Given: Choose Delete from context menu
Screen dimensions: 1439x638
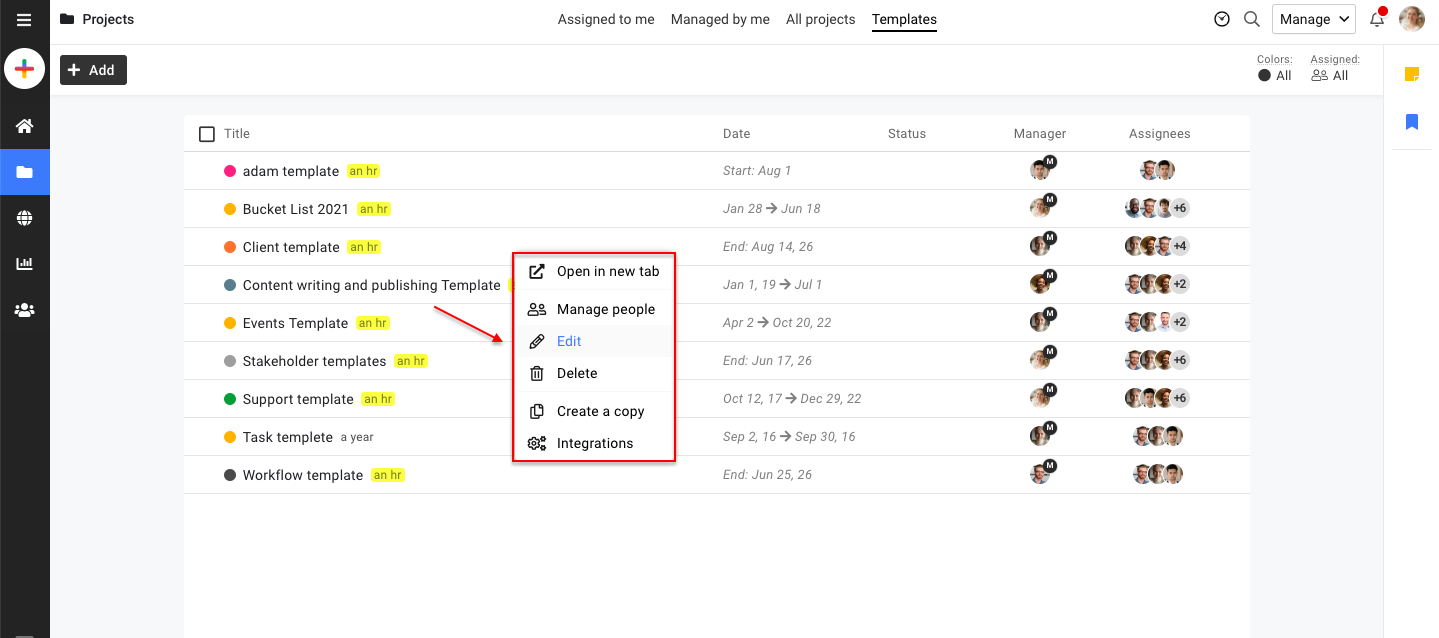Looking at the screenshot, I should click(x=594, y=373).
